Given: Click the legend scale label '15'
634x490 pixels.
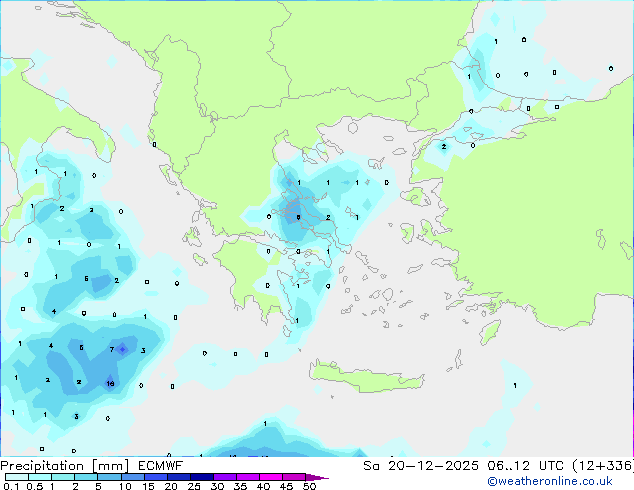Looking at the screenshot, I should click(x=148, y=486).
